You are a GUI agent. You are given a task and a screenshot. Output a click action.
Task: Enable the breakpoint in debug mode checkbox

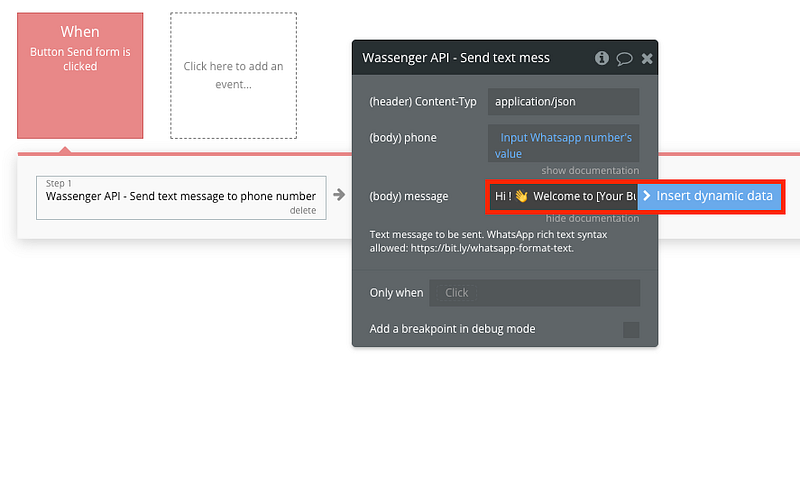(x=631, y=329)
